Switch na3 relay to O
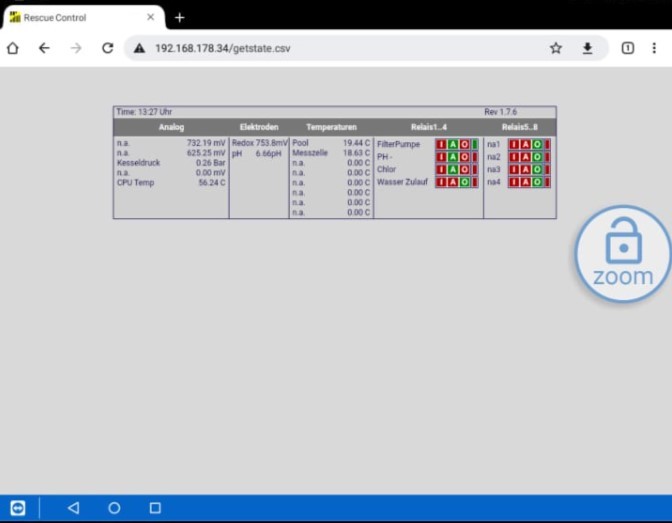The width and height of the screenshot is (672, 523). [537, 169]
